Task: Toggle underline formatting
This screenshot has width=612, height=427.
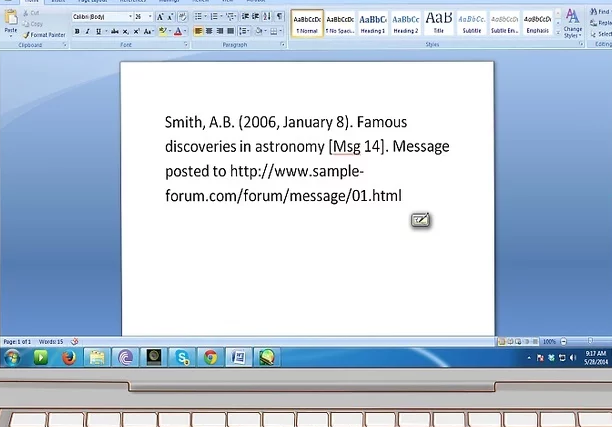Action: point(98,31)
